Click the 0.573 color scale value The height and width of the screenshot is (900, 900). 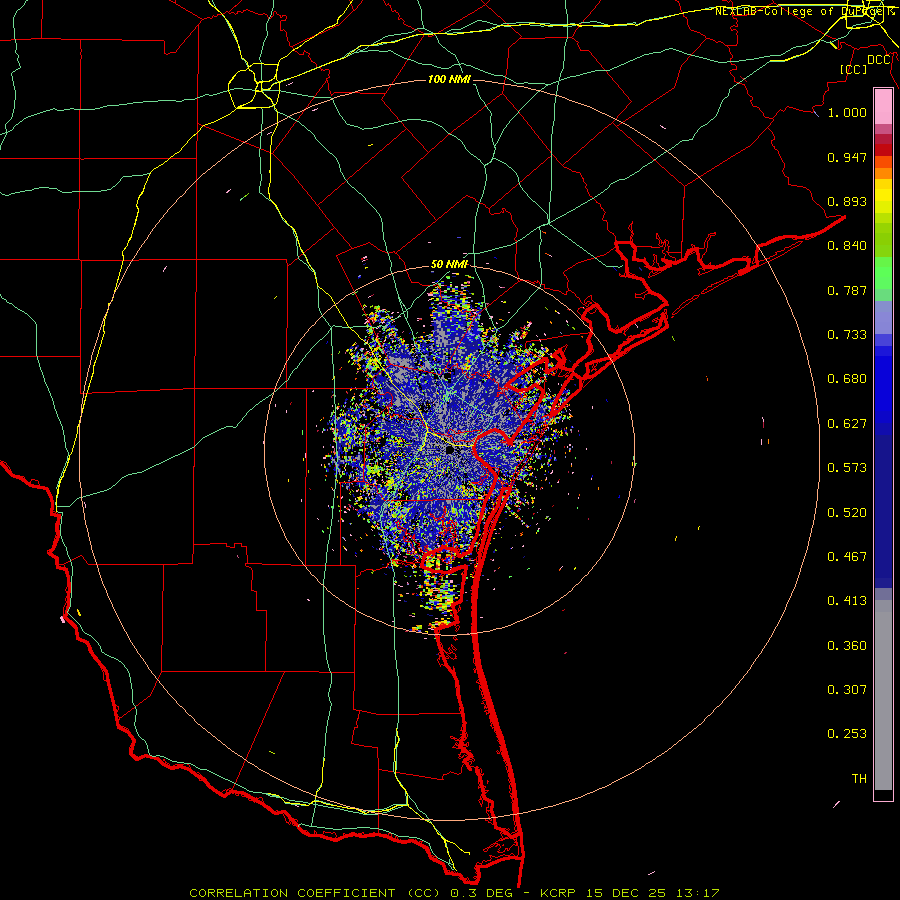click(847, 468)
